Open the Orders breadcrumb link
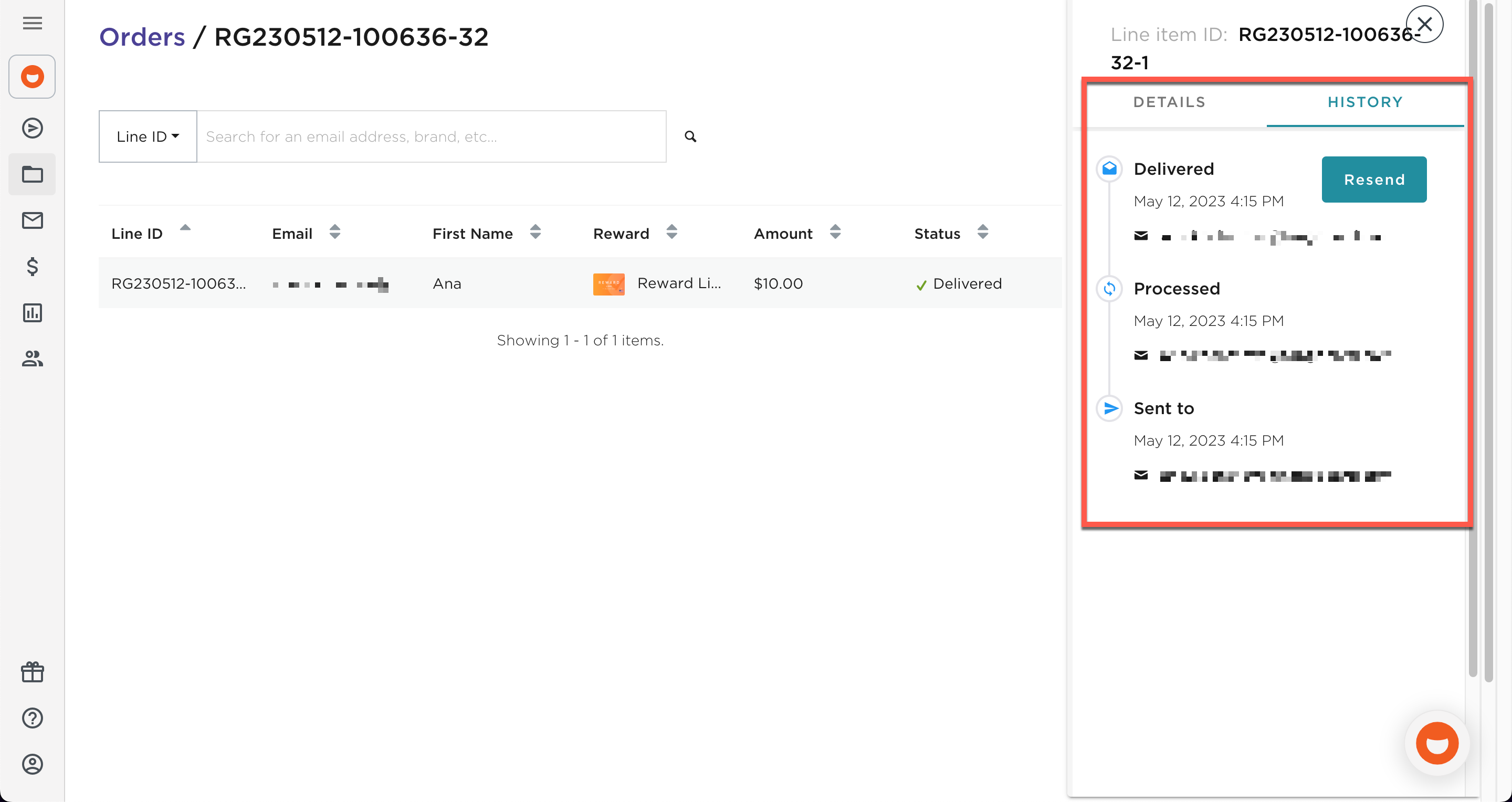Screen dimensions: 1512x802 (142, 36)
